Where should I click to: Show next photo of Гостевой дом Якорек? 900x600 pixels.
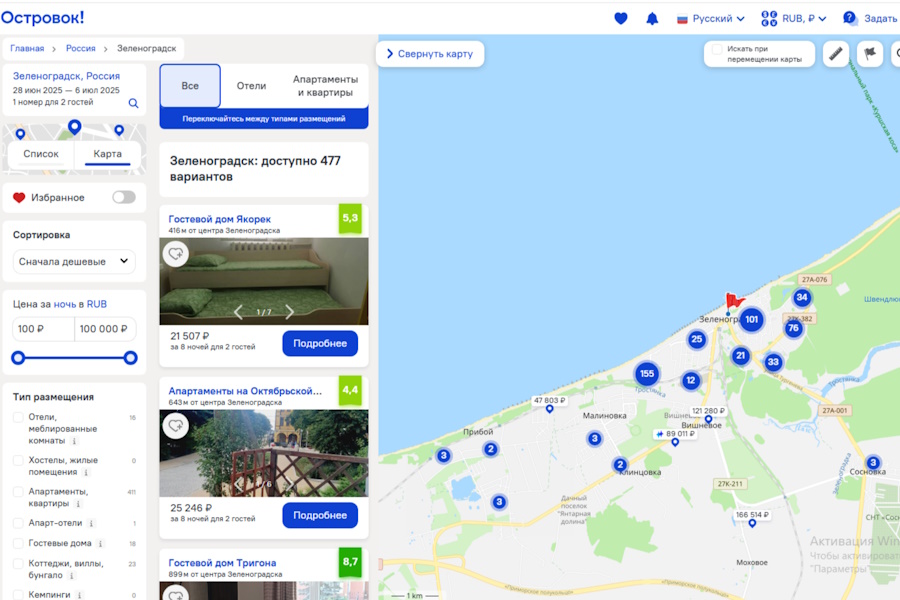pyautogui.click(x=290, y=312)
